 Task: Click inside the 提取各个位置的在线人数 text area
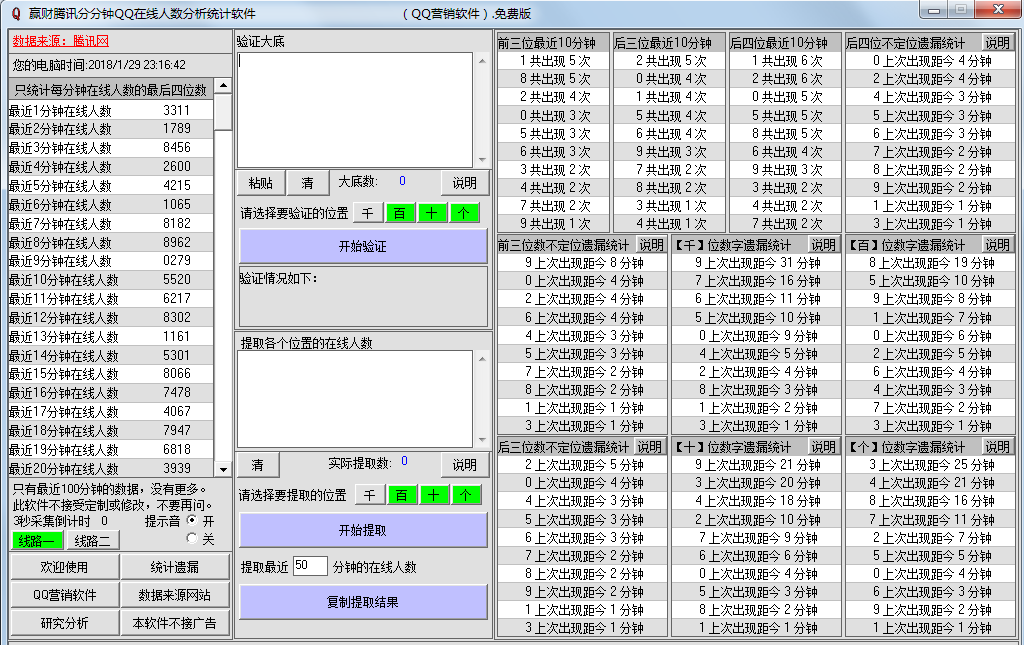(x=355, y=399)
